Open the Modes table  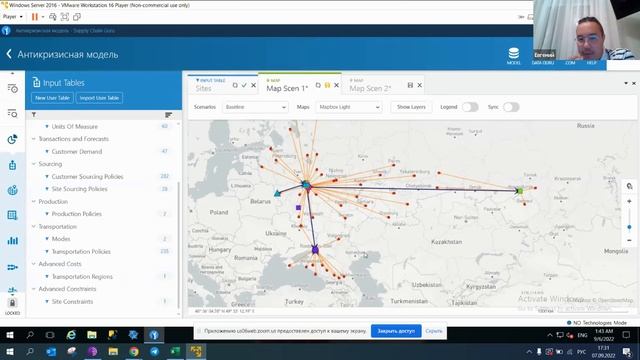point(61,239)
